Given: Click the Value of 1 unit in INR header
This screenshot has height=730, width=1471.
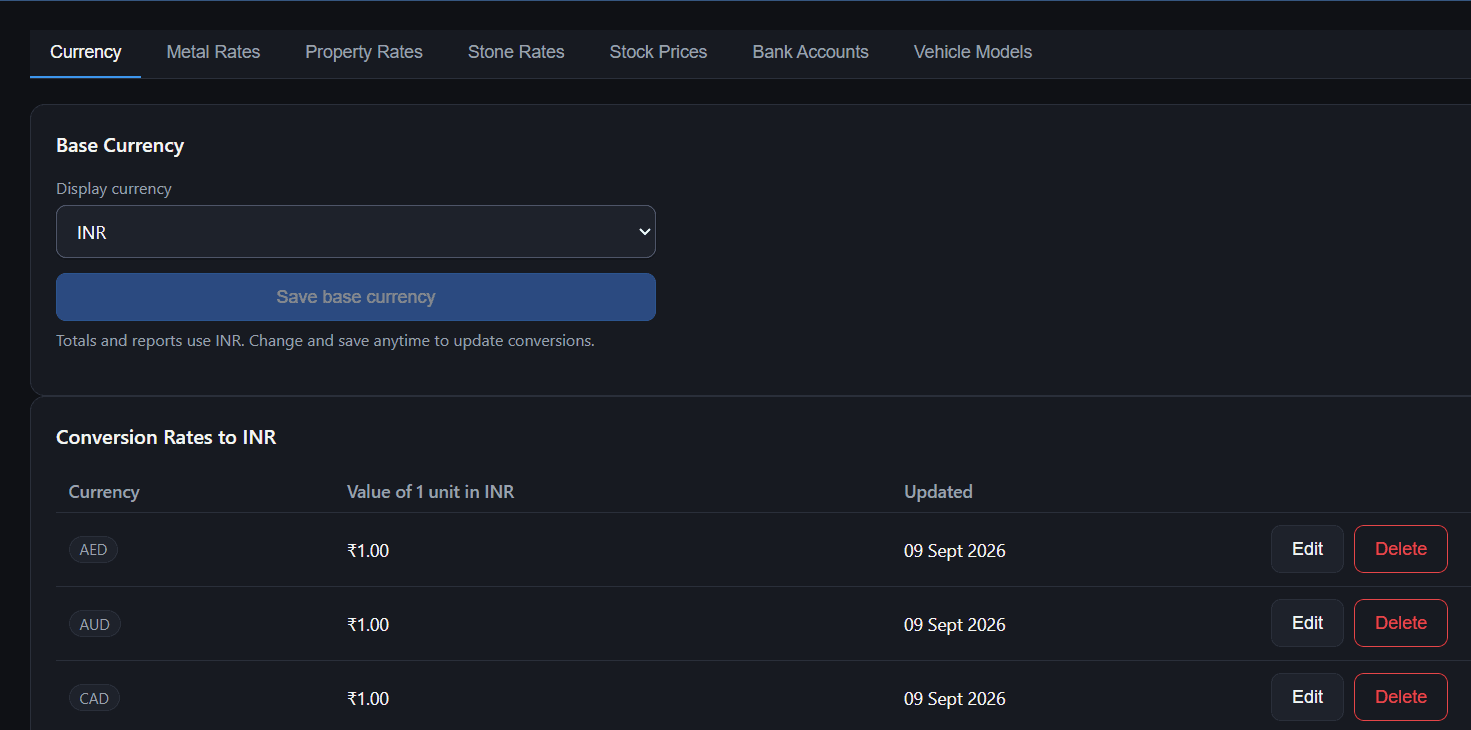Looking at the screenshot, I should point(431,492).
